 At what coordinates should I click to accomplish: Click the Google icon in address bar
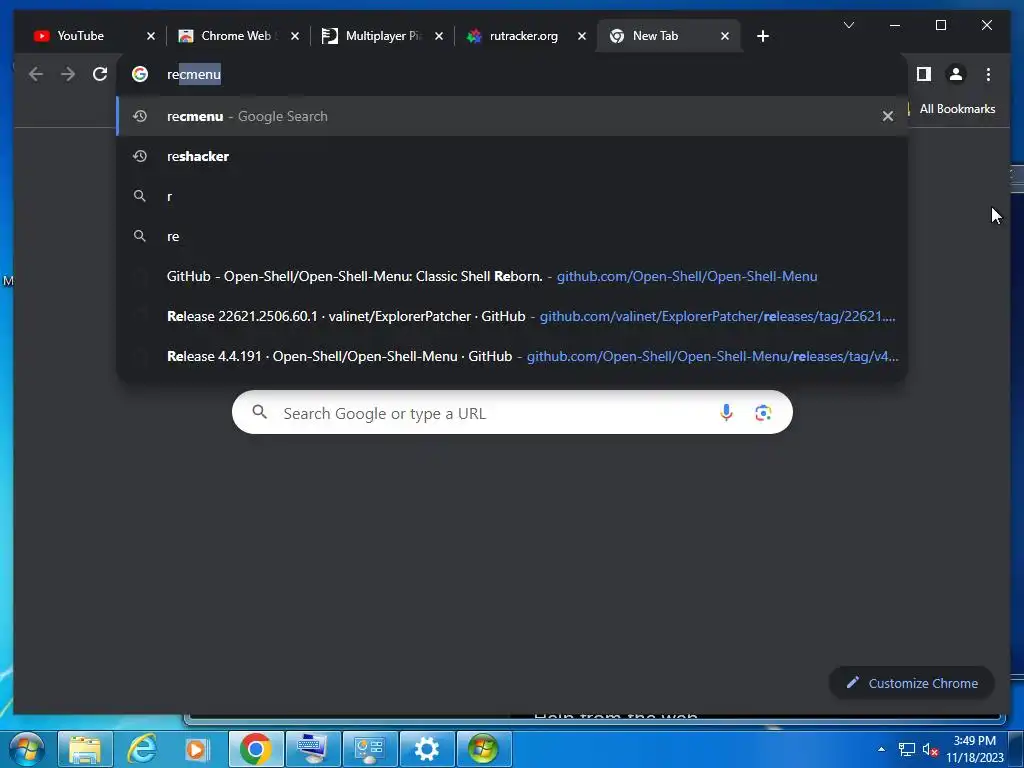(x=140, y=74)
